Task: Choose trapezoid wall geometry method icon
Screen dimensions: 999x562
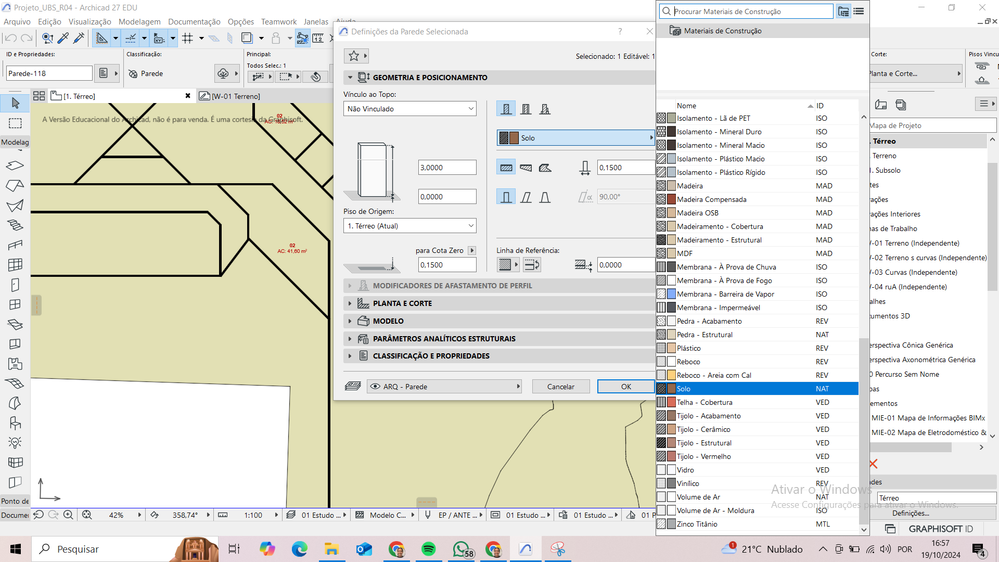Action: pos(526,168)
